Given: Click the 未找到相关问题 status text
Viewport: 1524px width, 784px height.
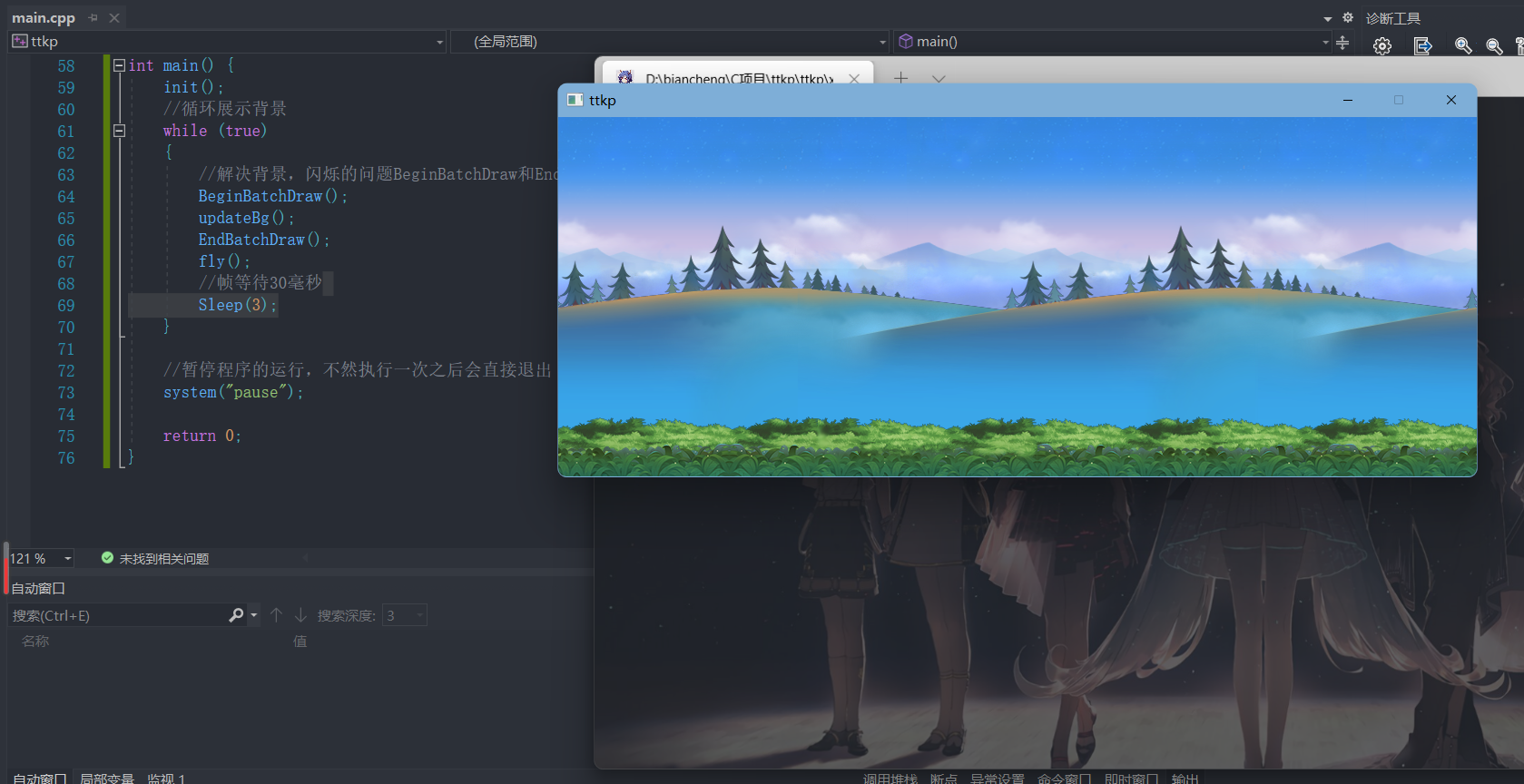Looking at the screenshot, I should pyautogui.click(x=164, y=559).
